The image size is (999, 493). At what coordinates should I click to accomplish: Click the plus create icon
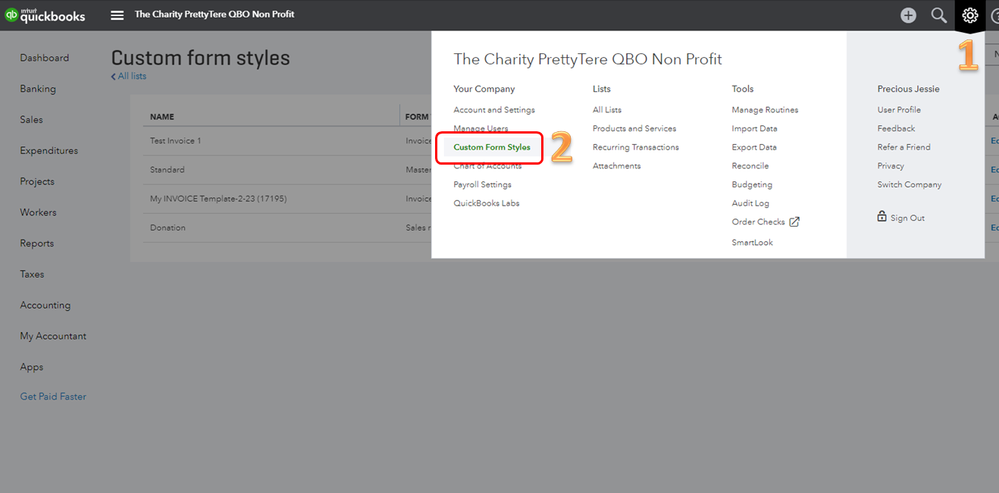tap(908, 15)
